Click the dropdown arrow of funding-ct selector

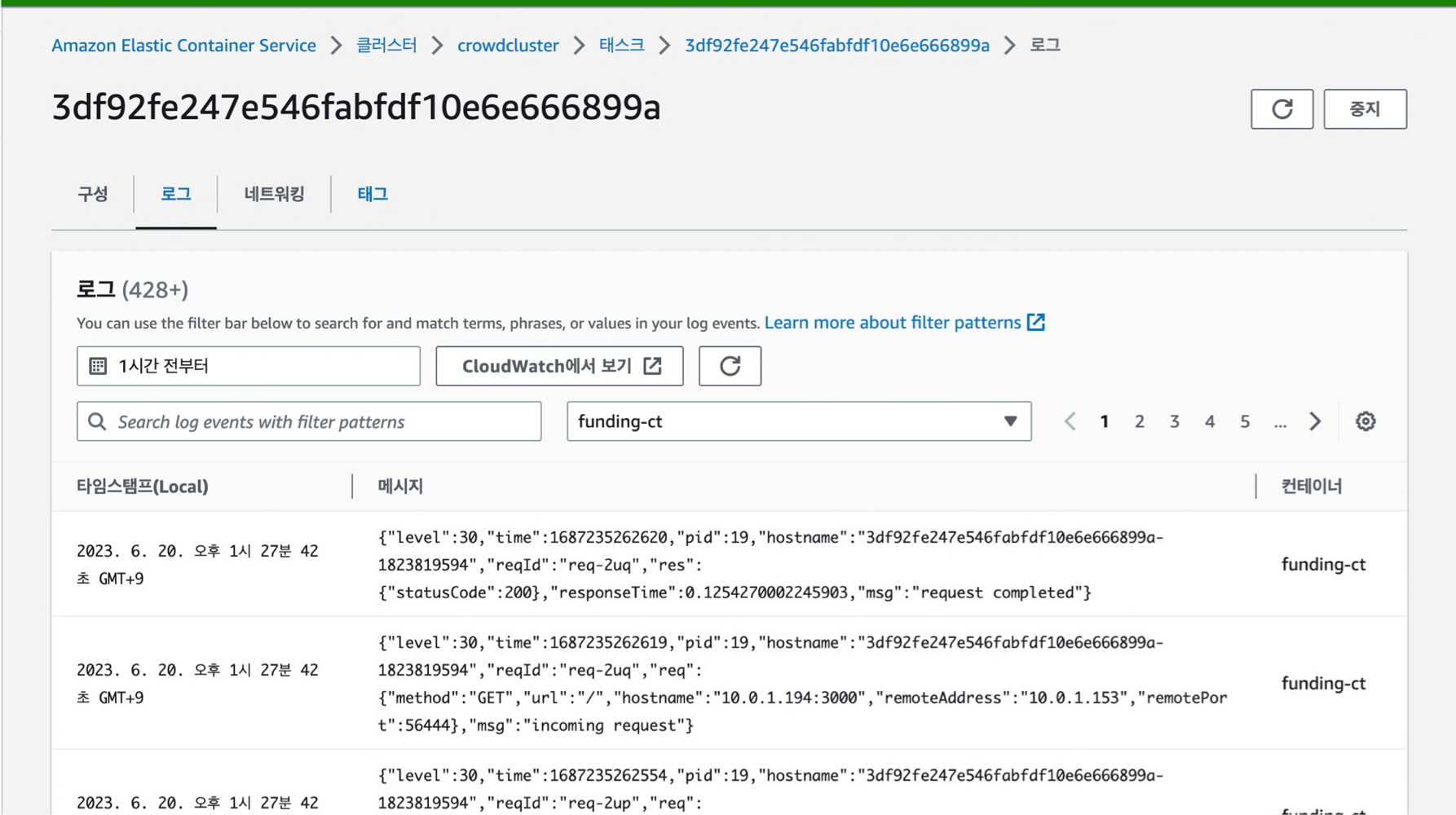[x=1010, y=421]
